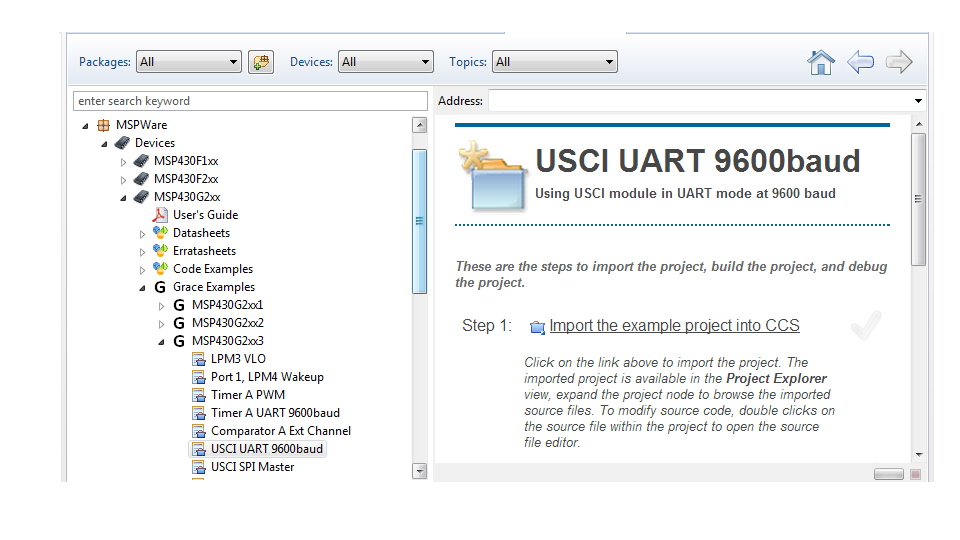
Task: Collapse the MSP430G2xx node
Action: pyautogui.click(x=124, y=198)
